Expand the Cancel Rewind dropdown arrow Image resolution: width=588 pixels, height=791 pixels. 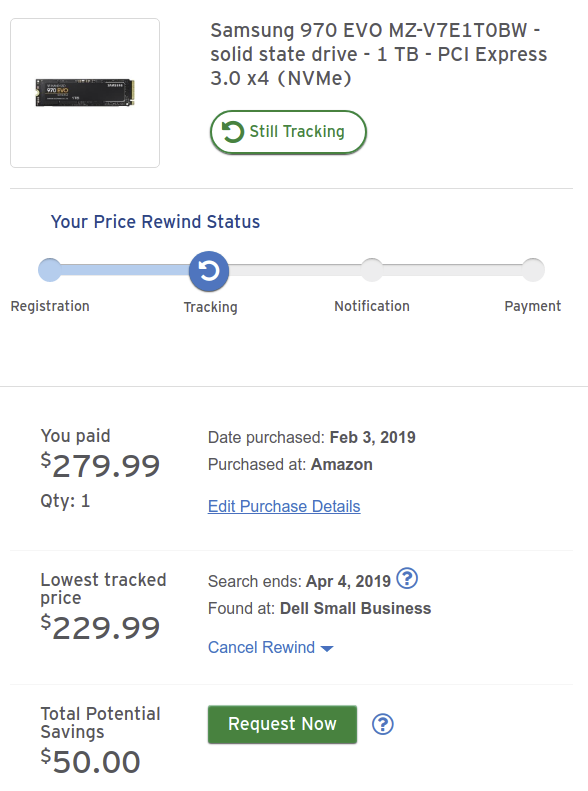click(327, 649)
